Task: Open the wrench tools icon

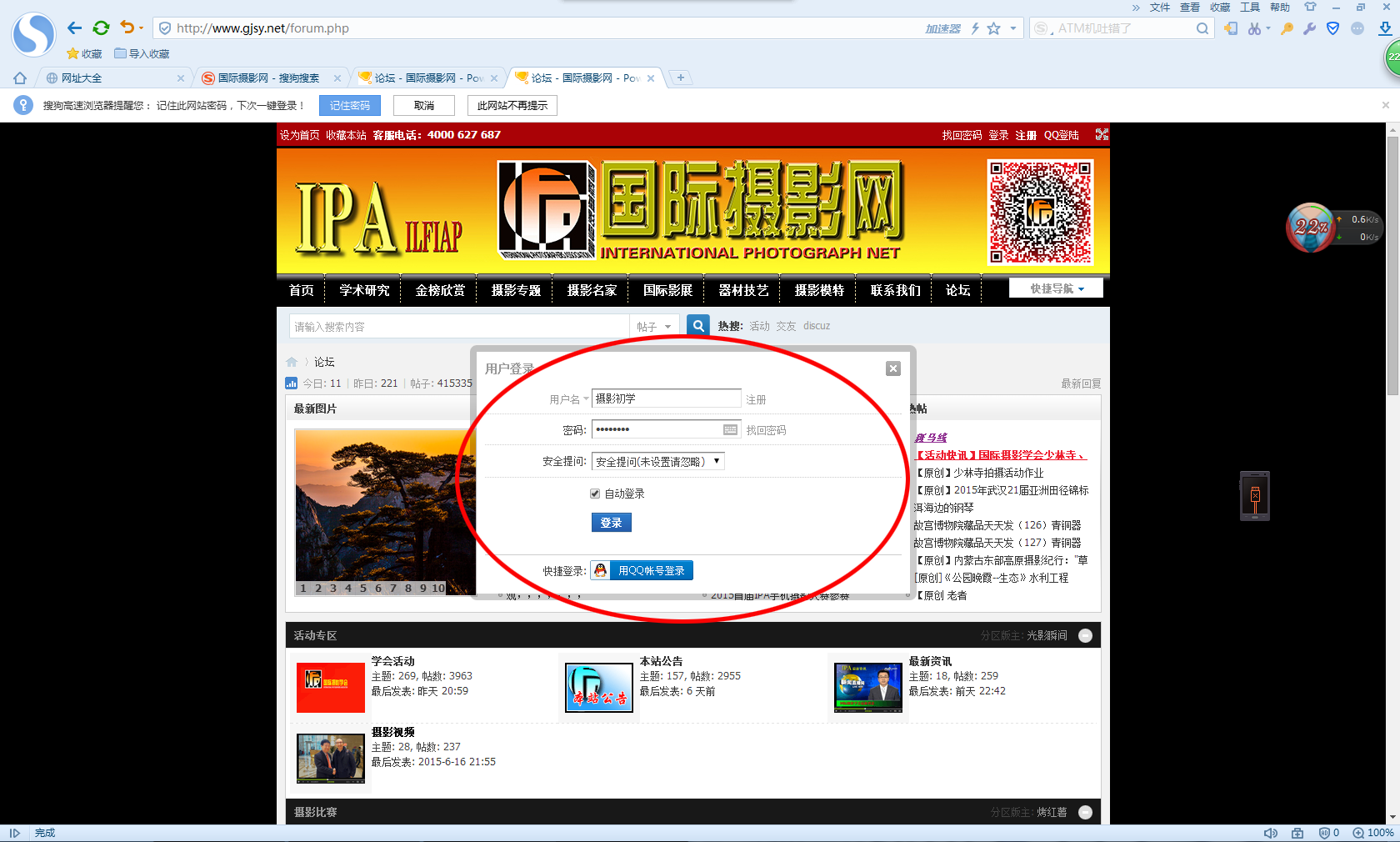Action: click(x=1309, y=28)
